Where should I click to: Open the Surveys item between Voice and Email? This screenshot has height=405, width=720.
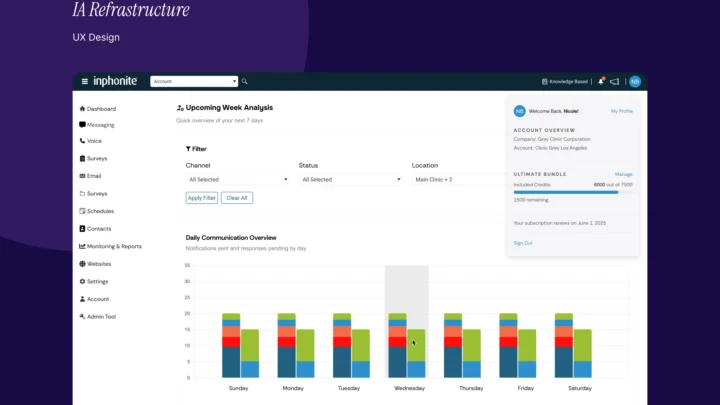click(x=93, y=158)
